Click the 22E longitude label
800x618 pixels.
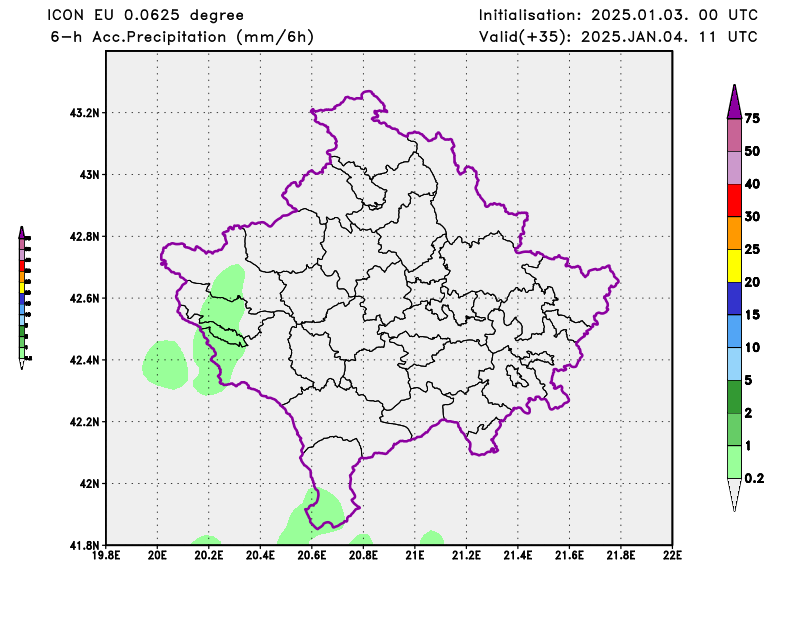[672, 555]
